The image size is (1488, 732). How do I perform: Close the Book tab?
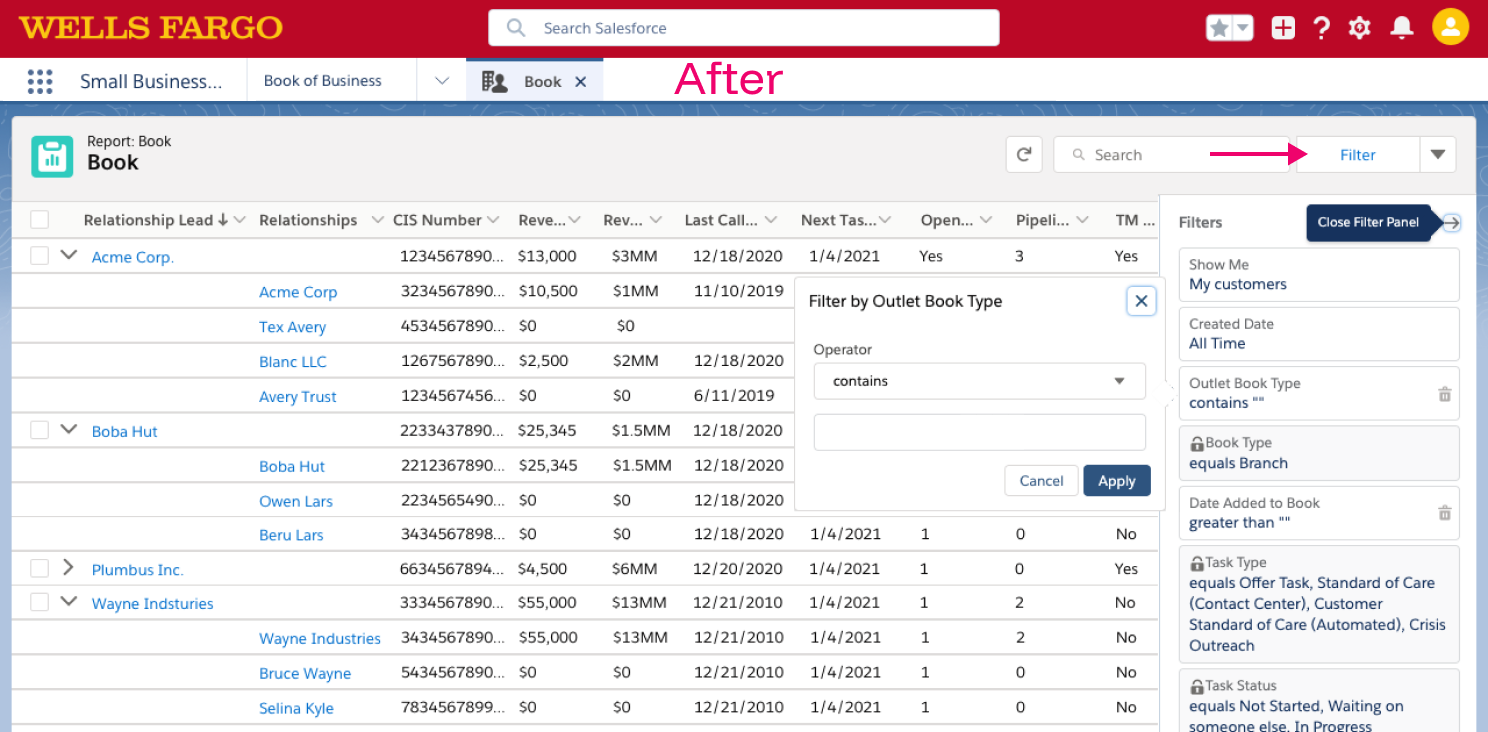580,82
